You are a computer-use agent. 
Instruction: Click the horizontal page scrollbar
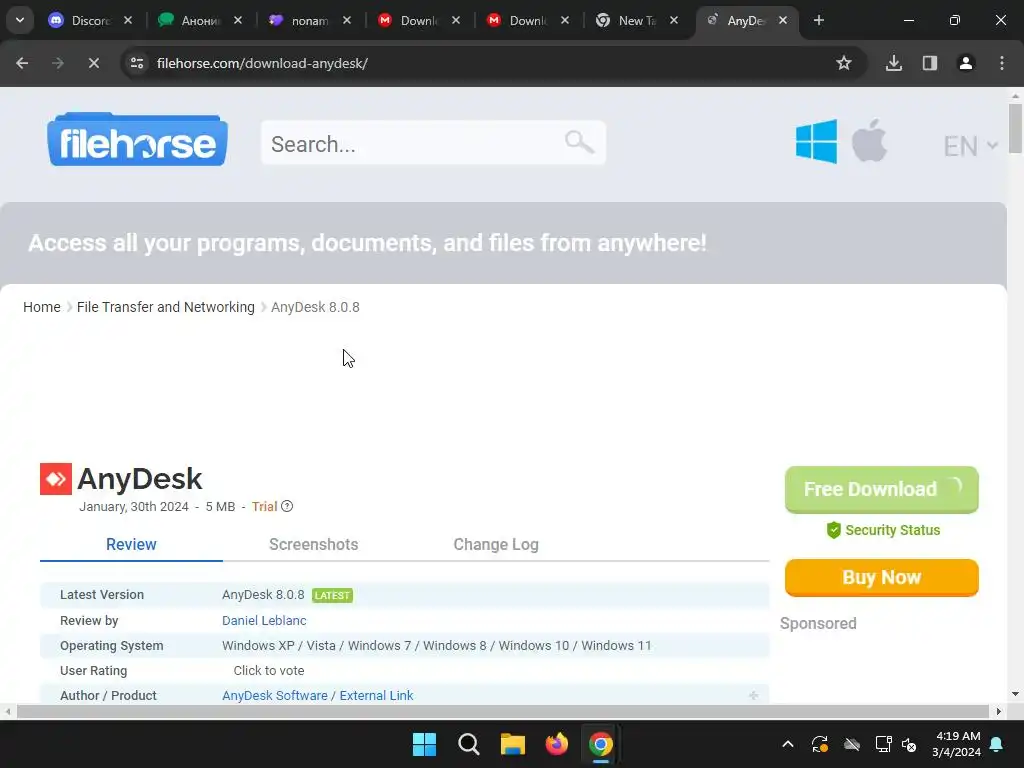tap(503, 711)
